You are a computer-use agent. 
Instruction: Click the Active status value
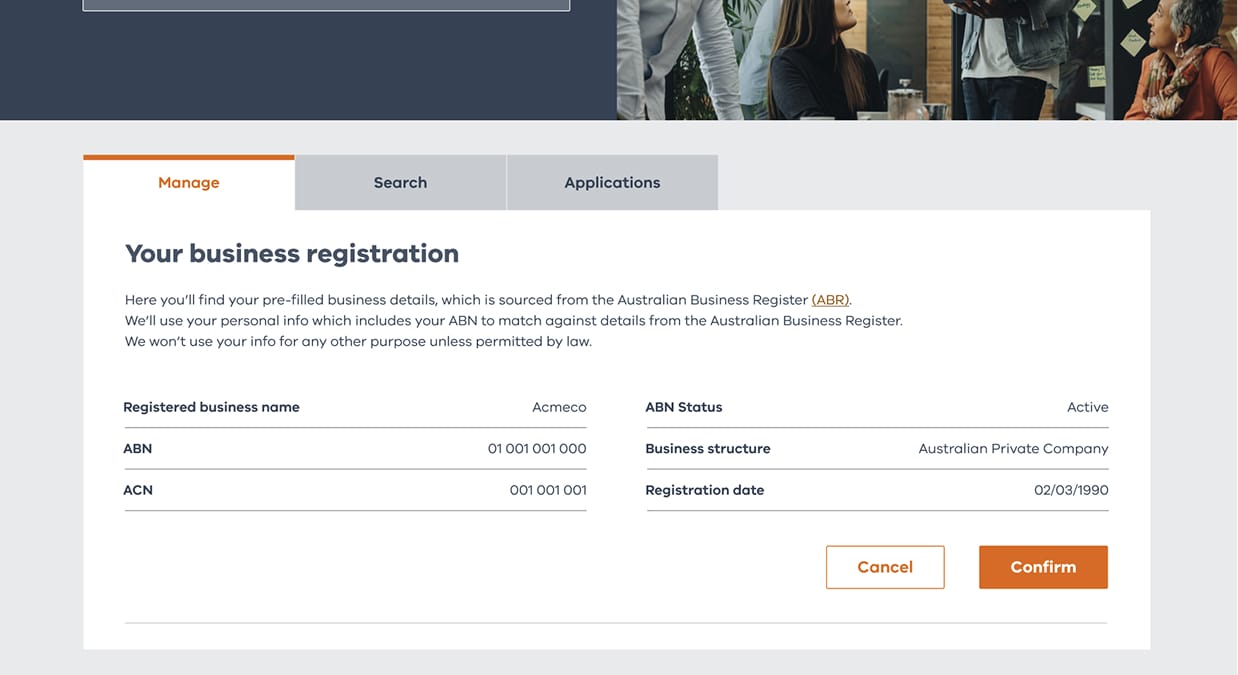1087,407
